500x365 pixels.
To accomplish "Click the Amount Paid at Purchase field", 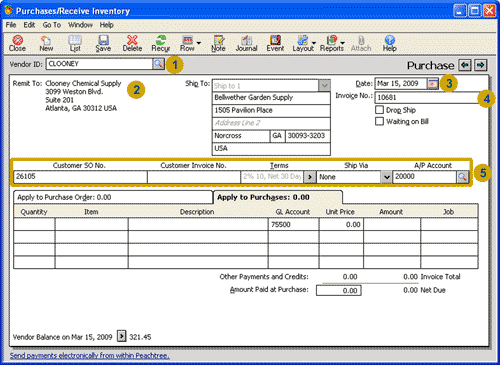I will (x=339, y=290).
